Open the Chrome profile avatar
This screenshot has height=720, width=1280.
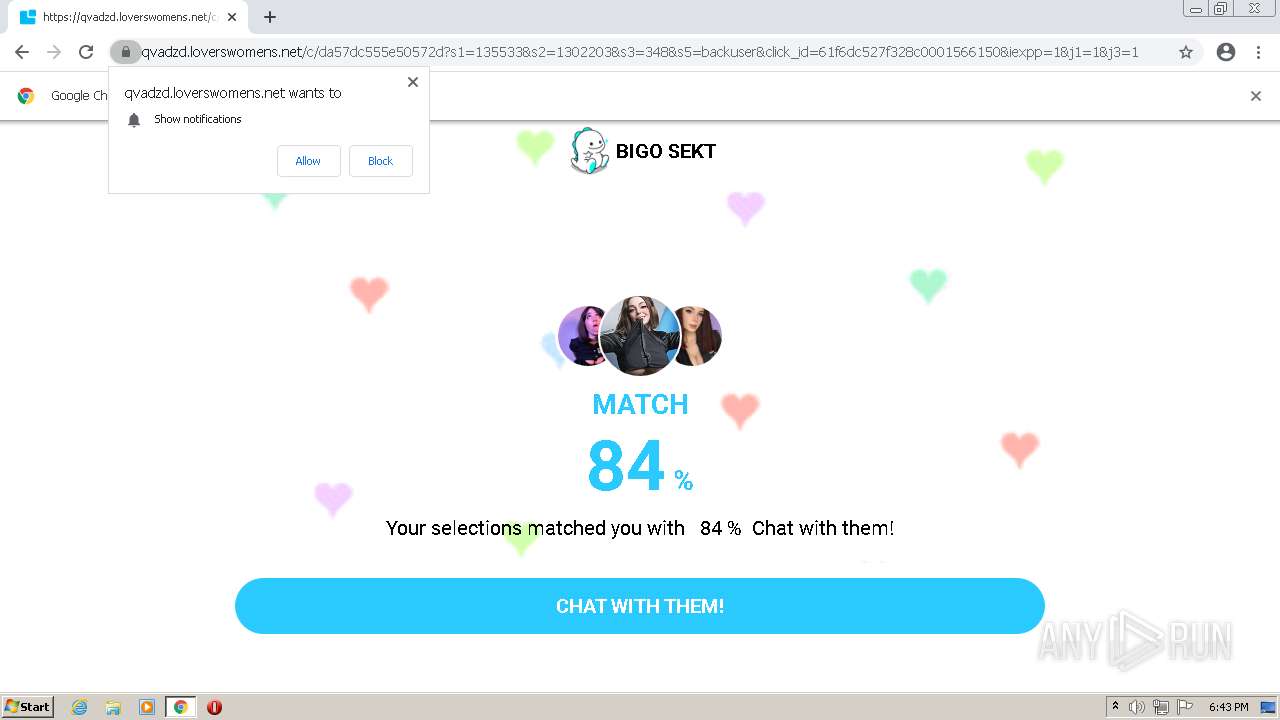[x=1226, y=52]
